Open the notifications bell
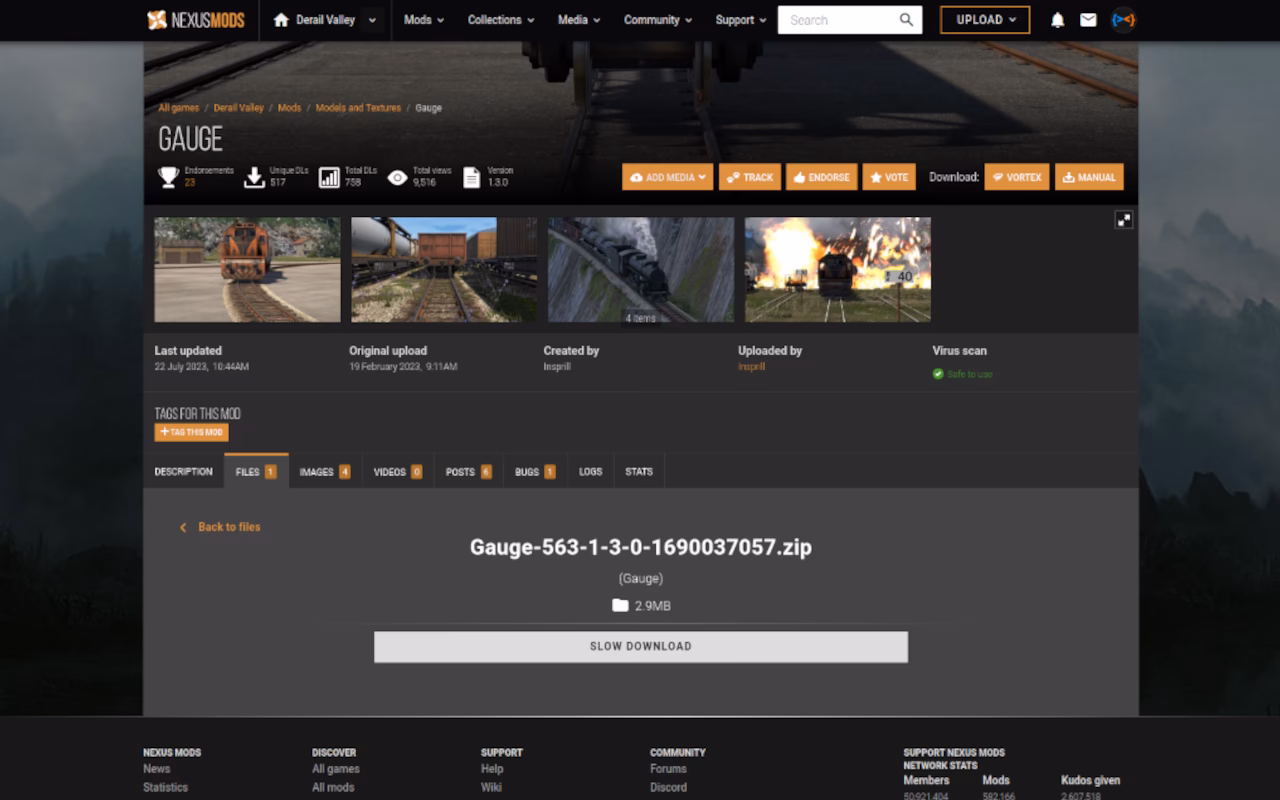1280x800 pixels. click(x=1057, y=20)
